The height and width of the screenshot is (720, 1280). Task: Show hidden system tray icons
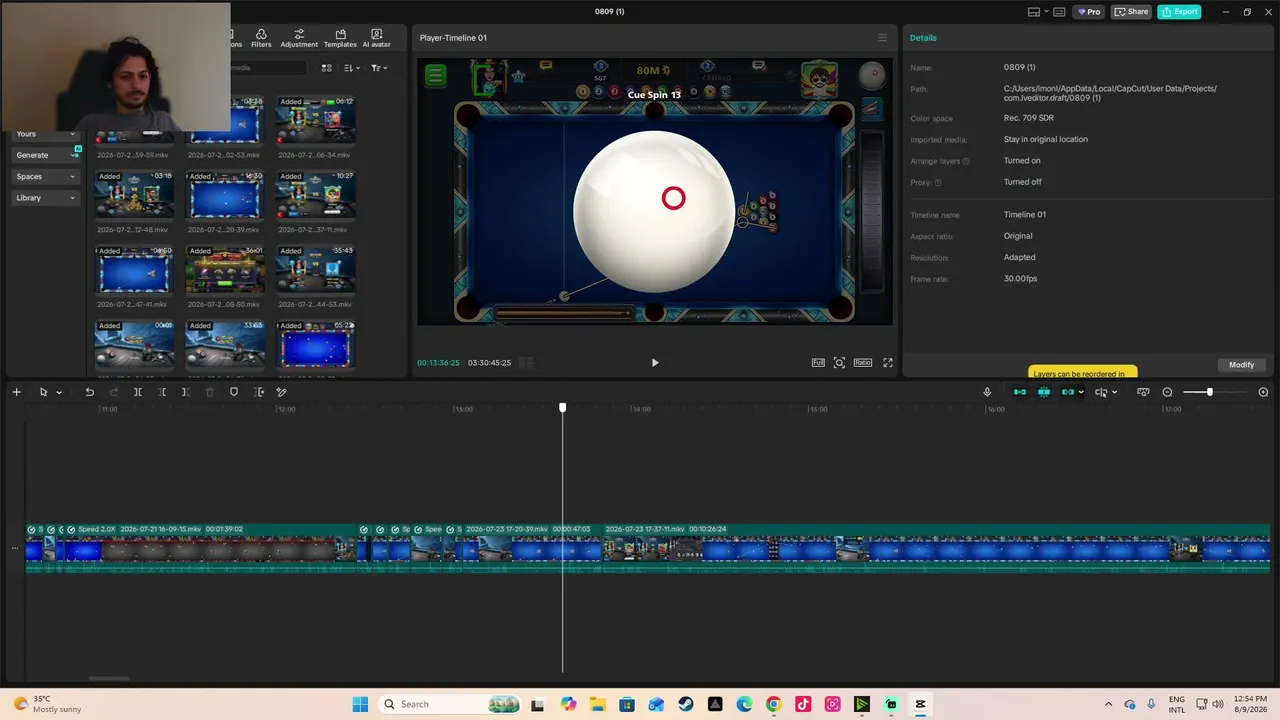click(1108, 704)
